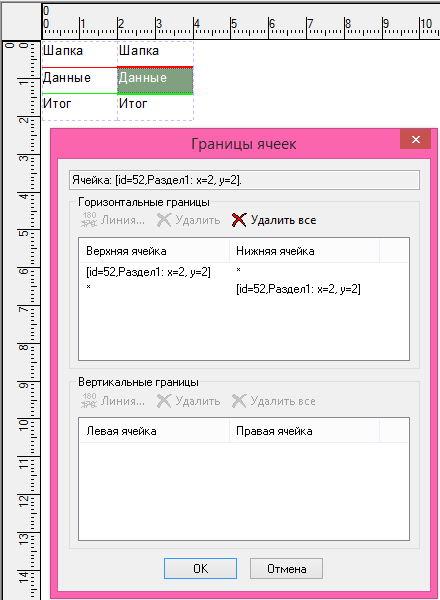Click the Левая ячейка column header
Screen dimensions: 440x600
pos(154,431)
